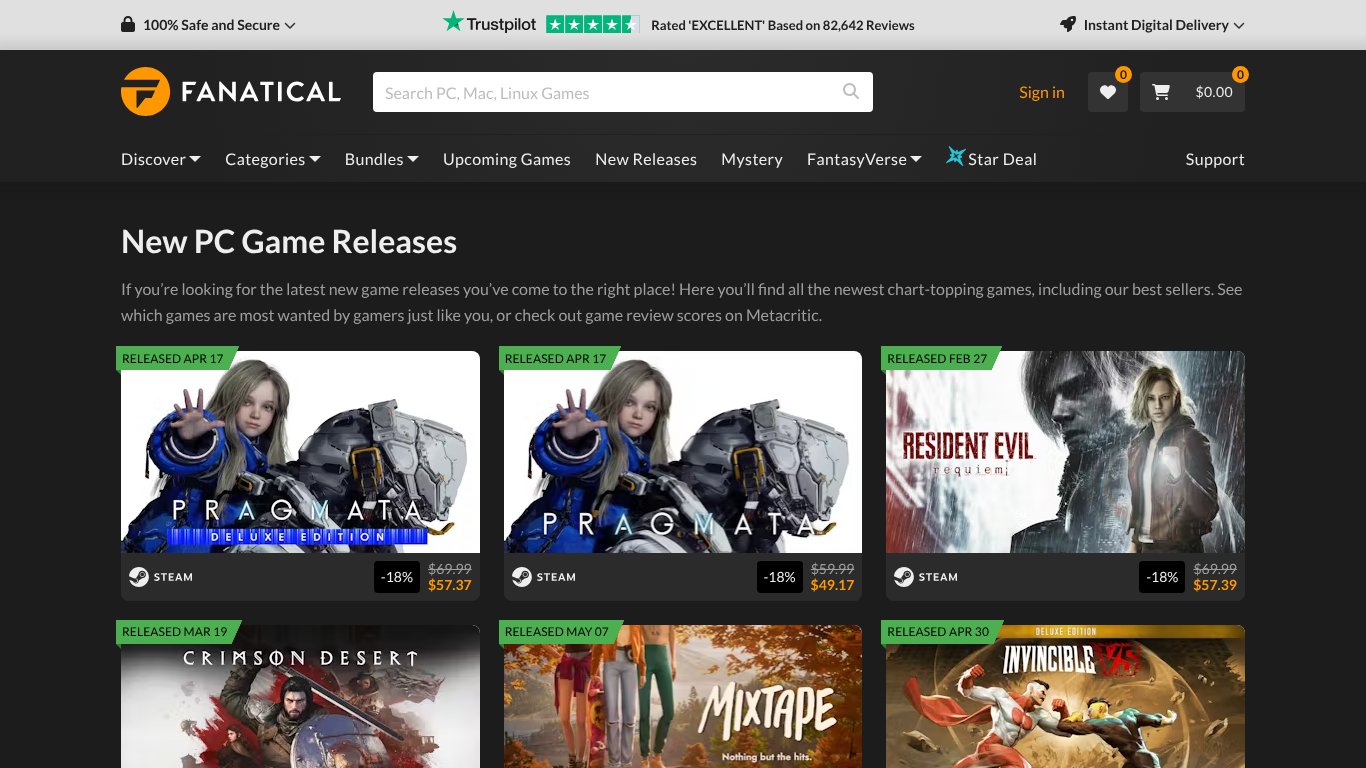Viewport: 1366px width, 768px height.
Task: Click the Fanatical logo icon
Action: pos(145,92)
